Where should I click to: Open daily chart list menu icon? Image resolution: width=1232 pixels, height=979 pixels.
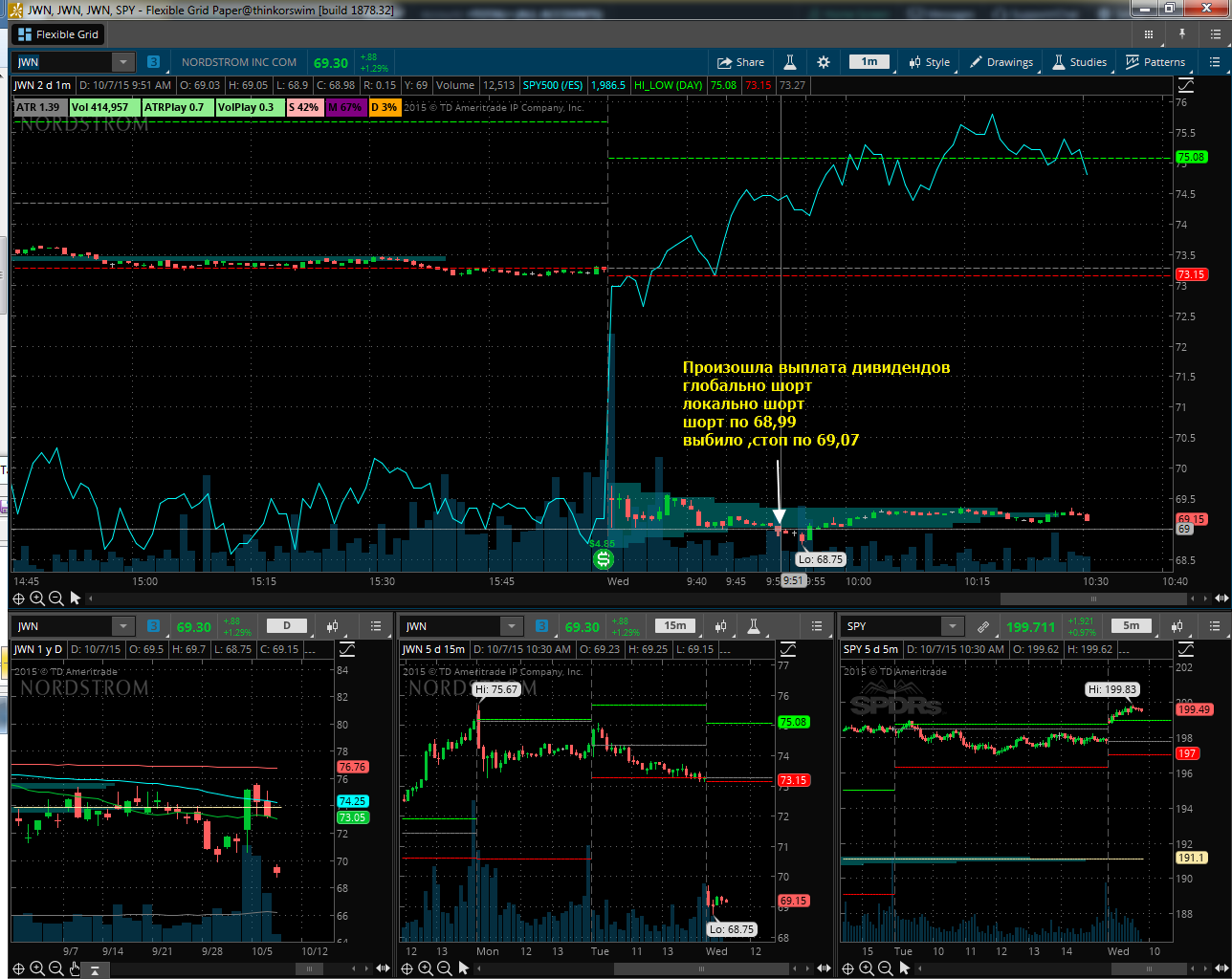(376, 626)
